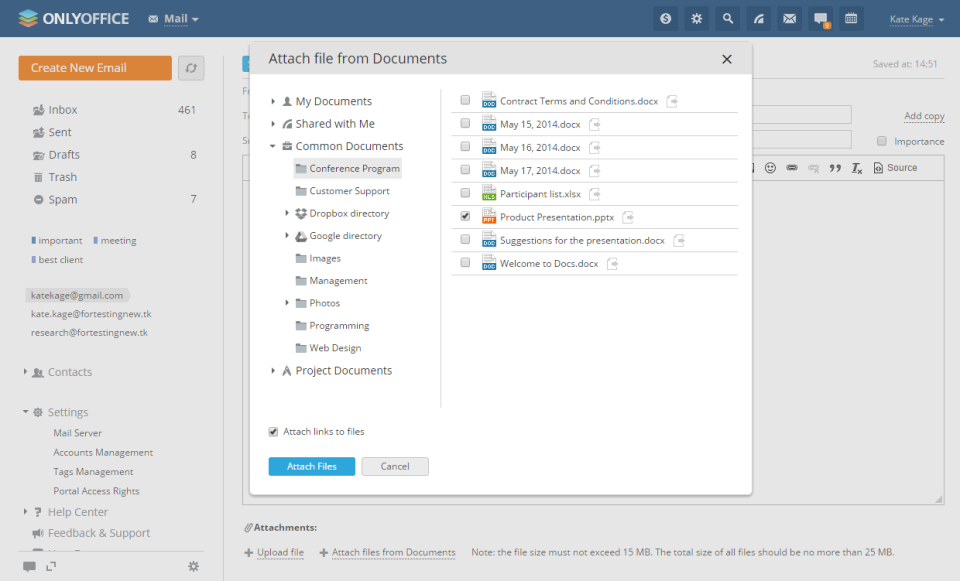Open the chat talk icon with badge

coord(821,18)
